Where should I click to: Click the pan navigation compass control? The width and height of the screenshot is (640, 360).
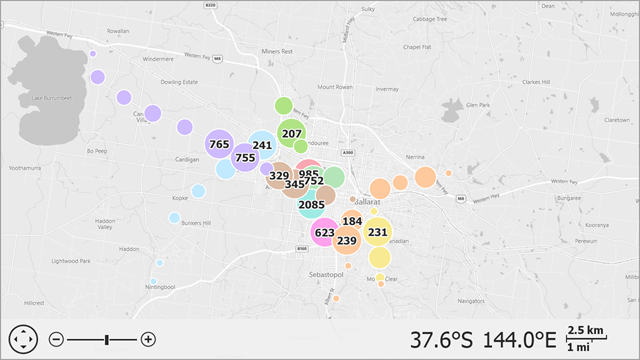(23, 339)
